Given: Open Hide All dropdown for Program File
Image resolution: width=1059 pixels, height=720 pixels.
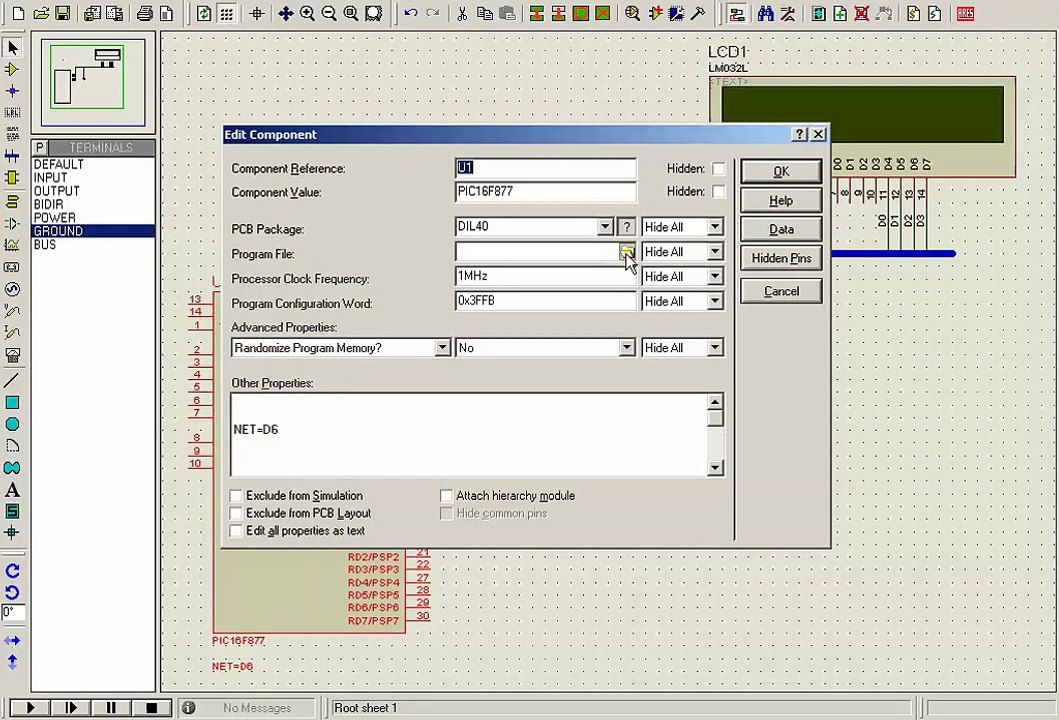Looking at the screenshot, I should [x=715, y=252].
